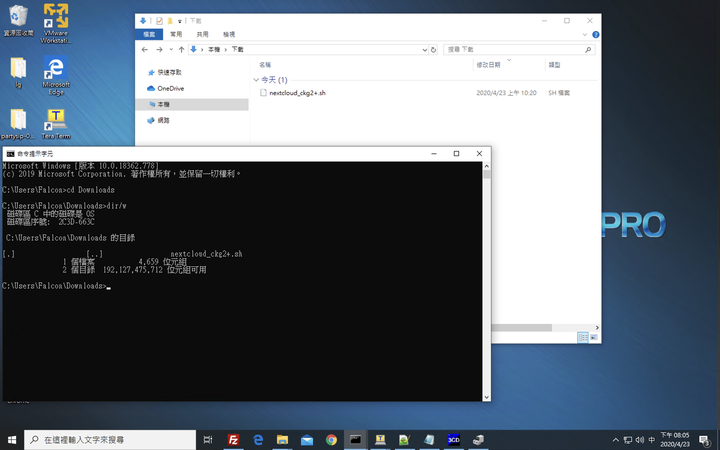
Task: Go back in File Explorer
Action: (145, 50)
